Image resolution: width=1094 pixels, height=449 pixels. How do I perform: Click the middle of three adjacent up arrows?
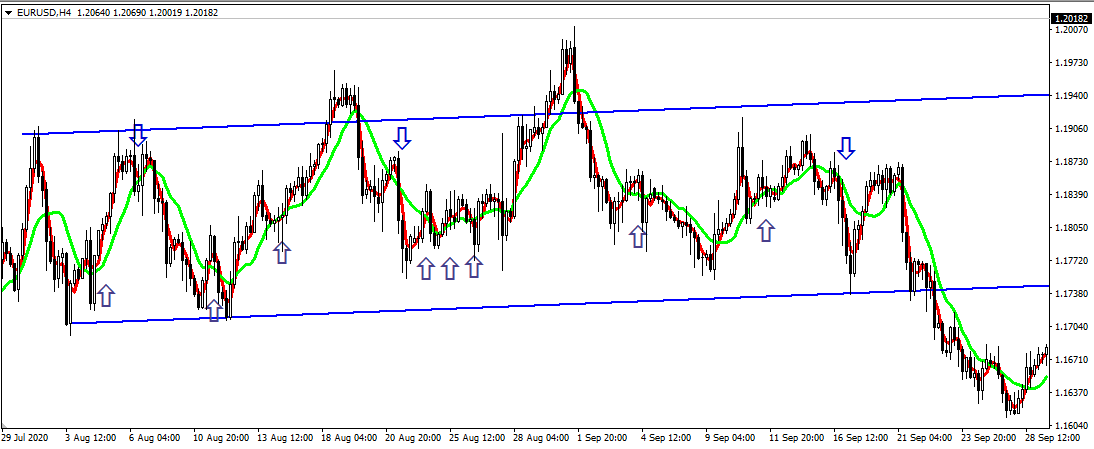pyautogui.click(x=450, y=267)
